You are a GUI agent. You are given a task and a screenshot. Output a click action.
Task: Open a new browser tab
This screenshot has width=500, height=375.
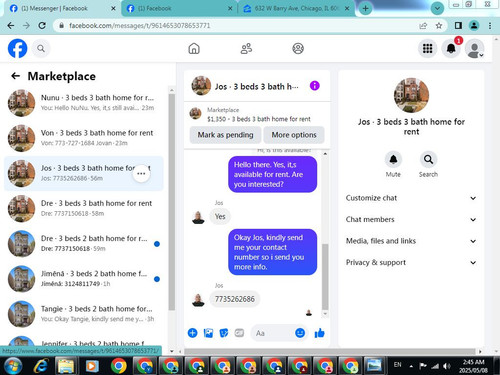click(365, 8)
